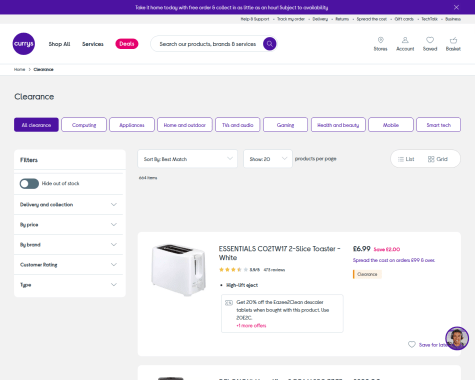
Task: Open the Basket icon
Action: coord(453,44)
